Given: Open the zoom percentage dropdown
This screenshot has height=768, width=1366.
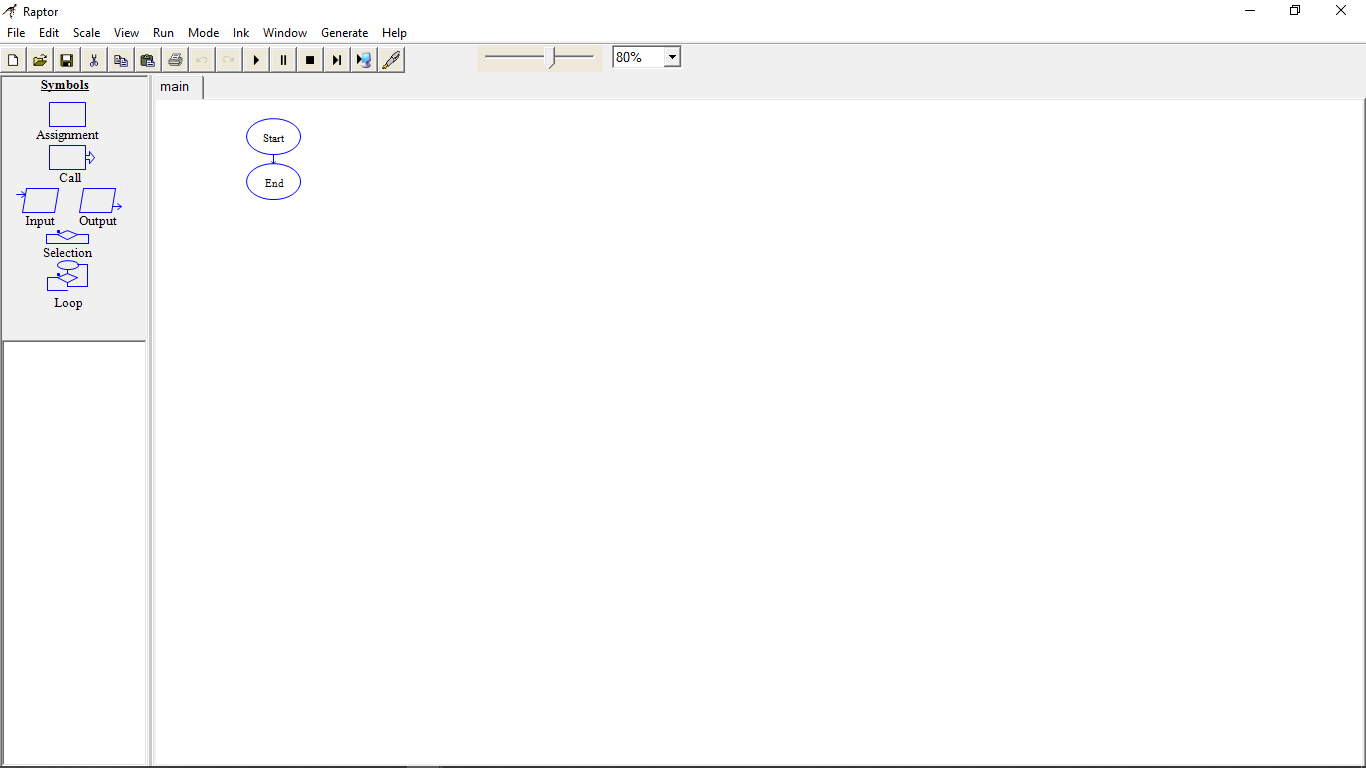Looking at the screenshot, I should click(671, 56).
